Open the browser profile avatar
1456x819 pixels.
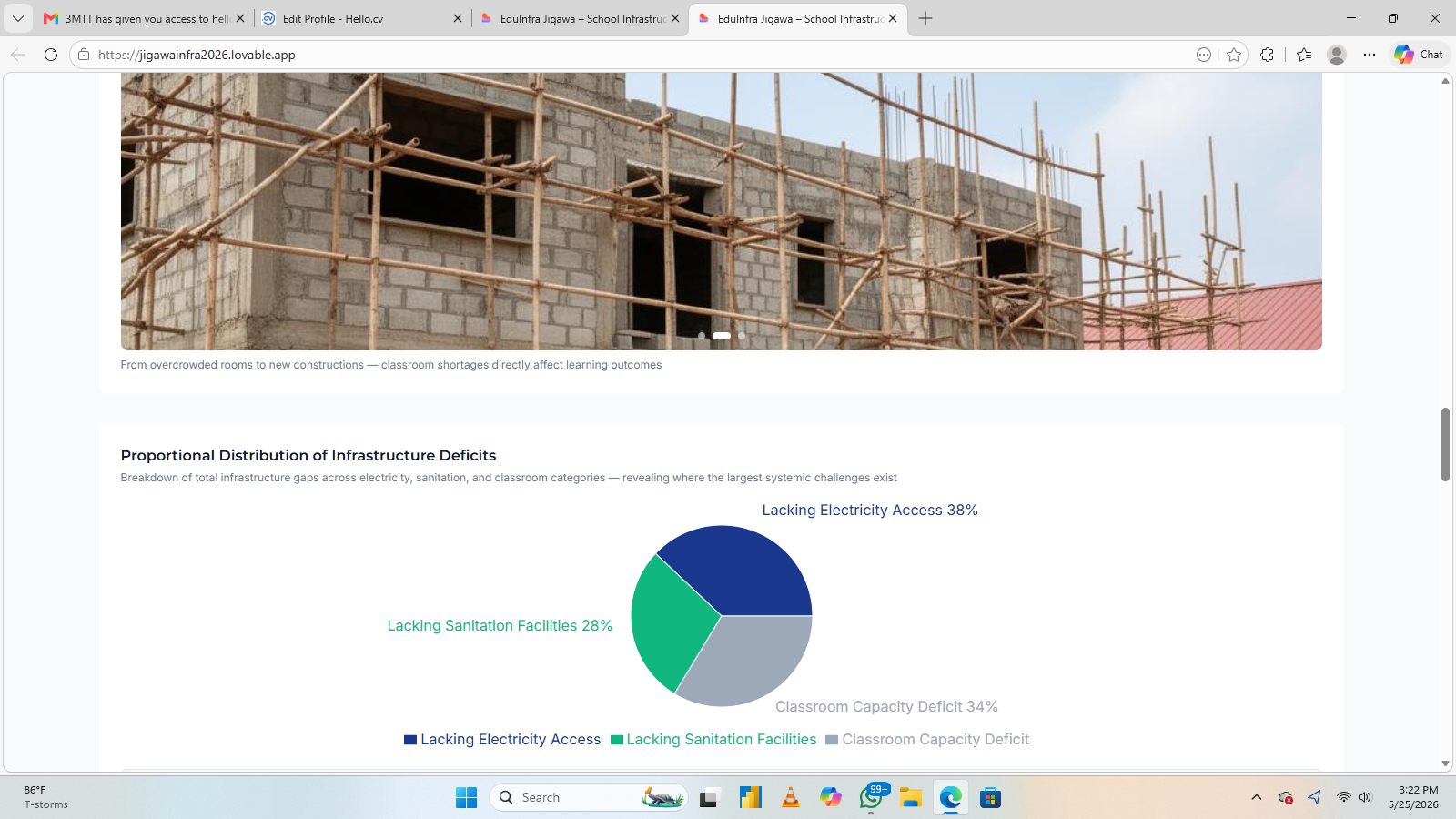(1337, 55)
